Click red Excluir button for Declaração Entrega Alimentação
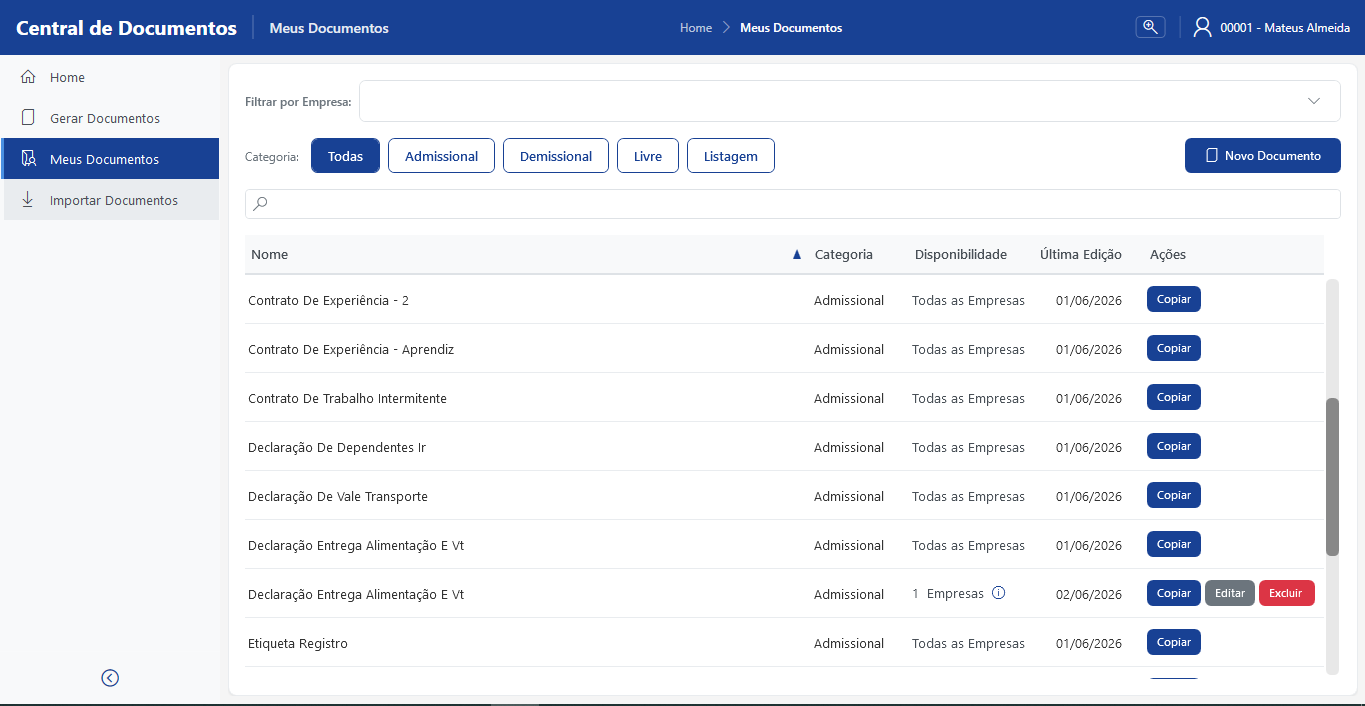 point(1286,593)
